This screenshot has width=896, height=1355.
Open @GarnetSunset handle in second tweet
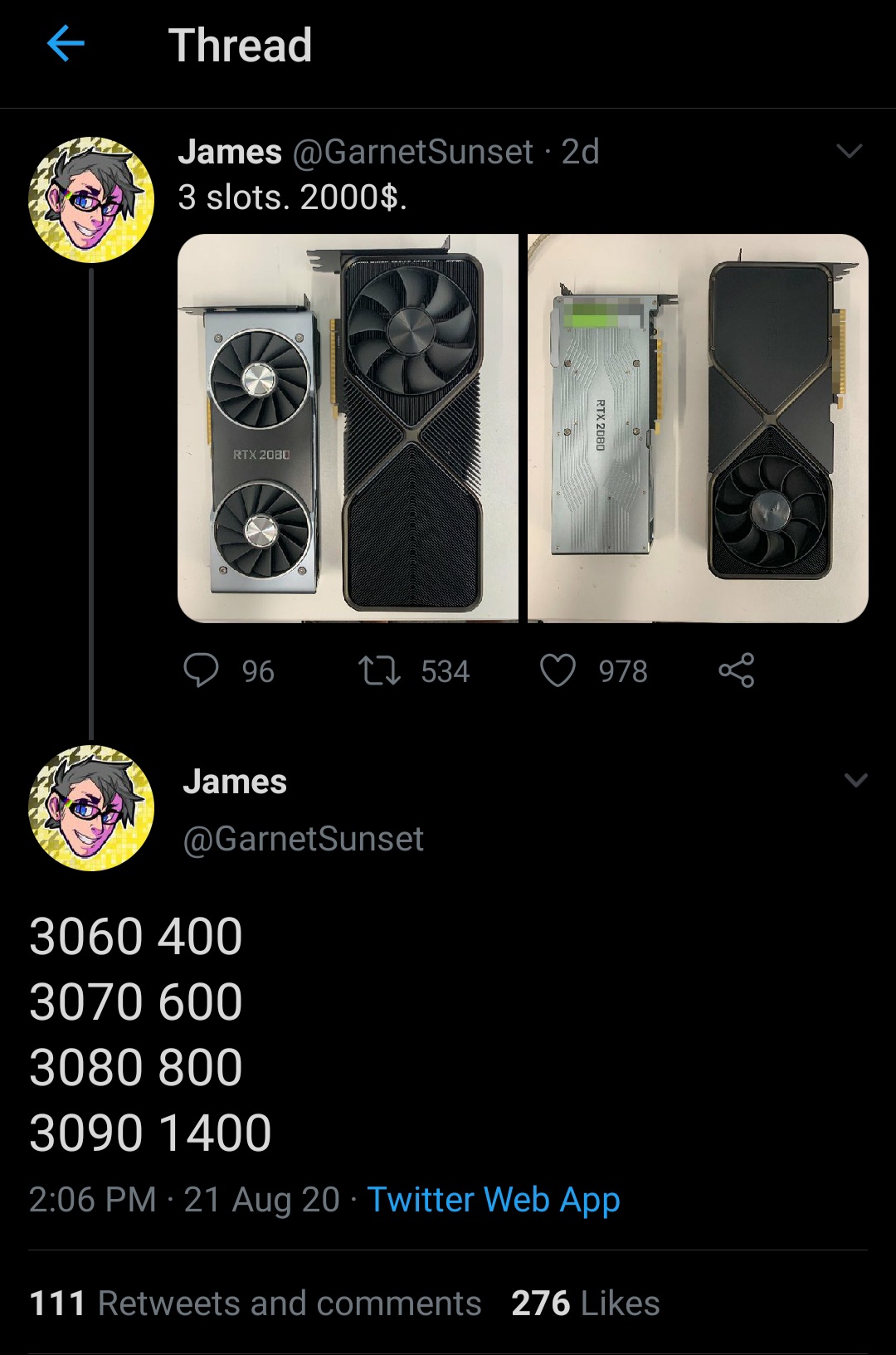(x=303, y=839)
